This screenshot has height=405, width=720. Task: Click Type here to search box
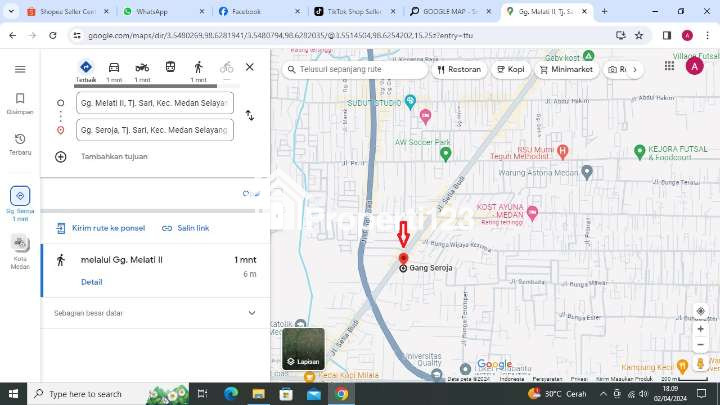click(x=108, y=394)
